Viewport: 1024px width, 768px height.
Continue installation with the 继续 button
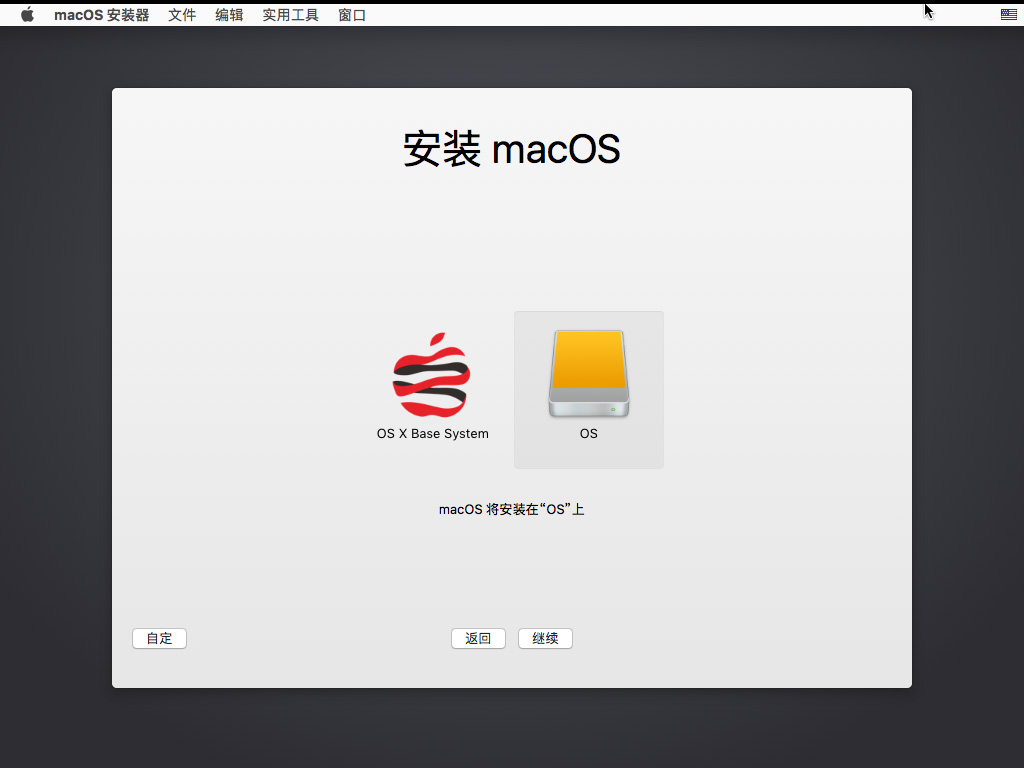(x=545, y=638)
